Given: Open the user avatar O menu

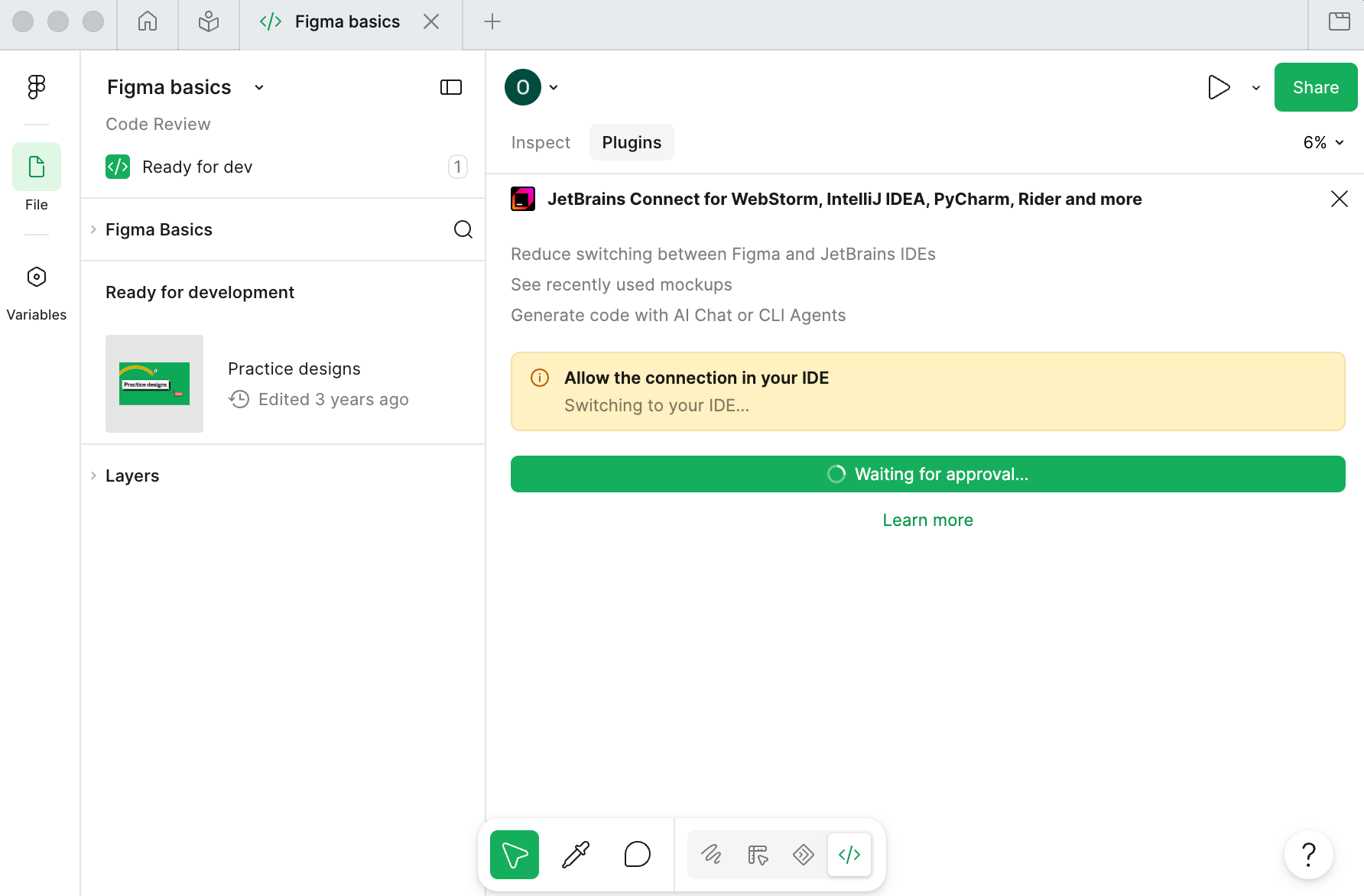Looking at the screenshot, I should [523, 87].
